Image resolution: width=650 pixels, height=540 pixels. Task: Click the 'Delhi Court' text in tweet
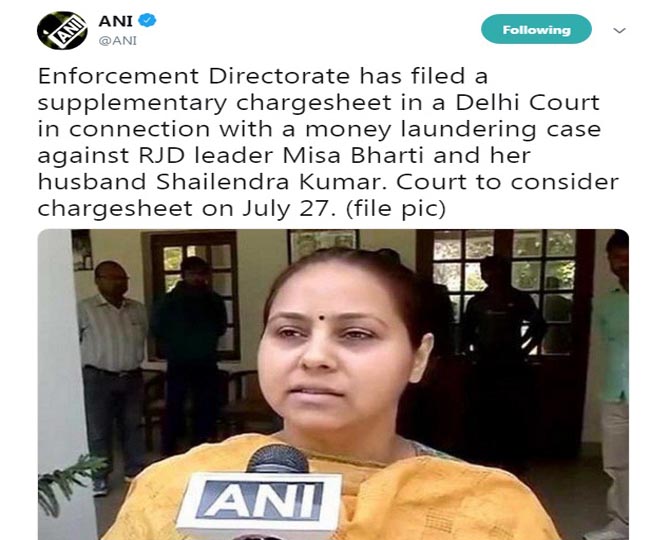[527, 102]
